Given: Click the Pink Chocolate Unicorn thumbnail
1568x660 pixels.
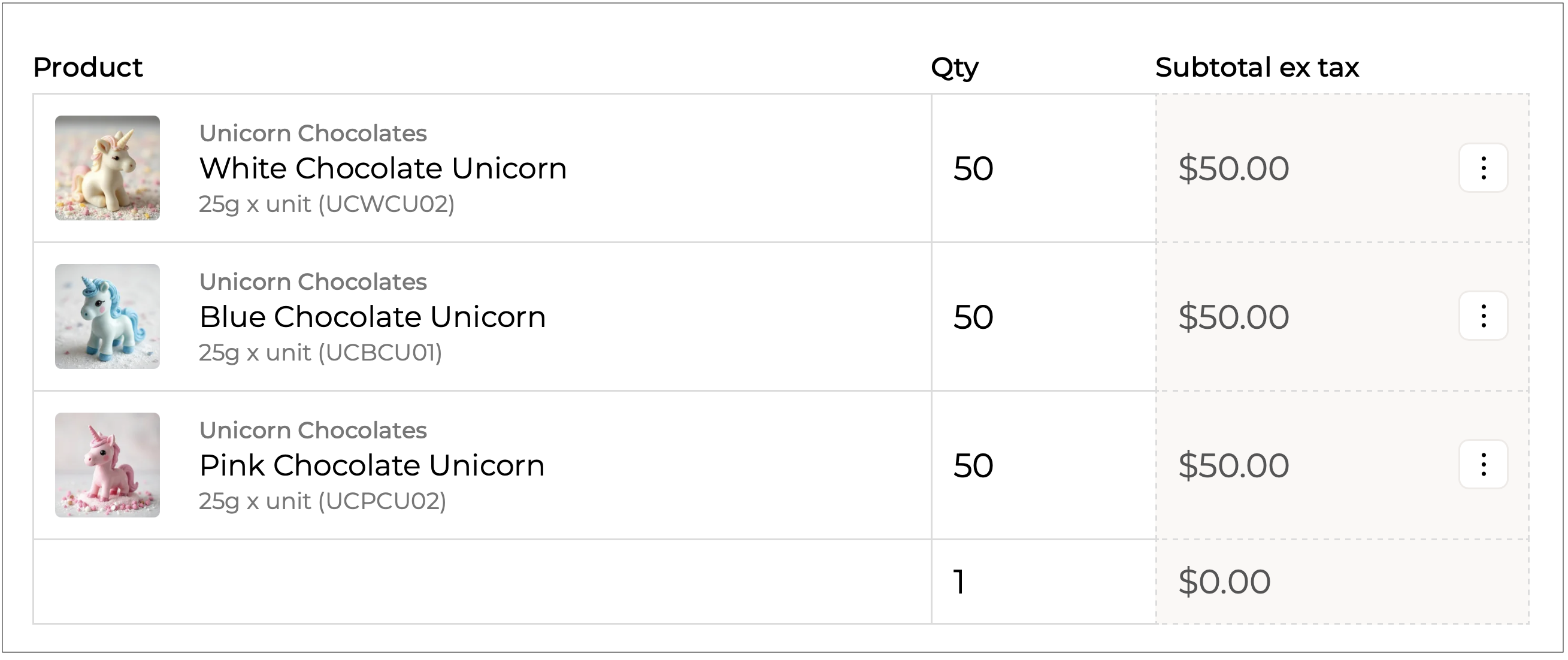Looking at the screenshot, I should (x=107, y=465).
